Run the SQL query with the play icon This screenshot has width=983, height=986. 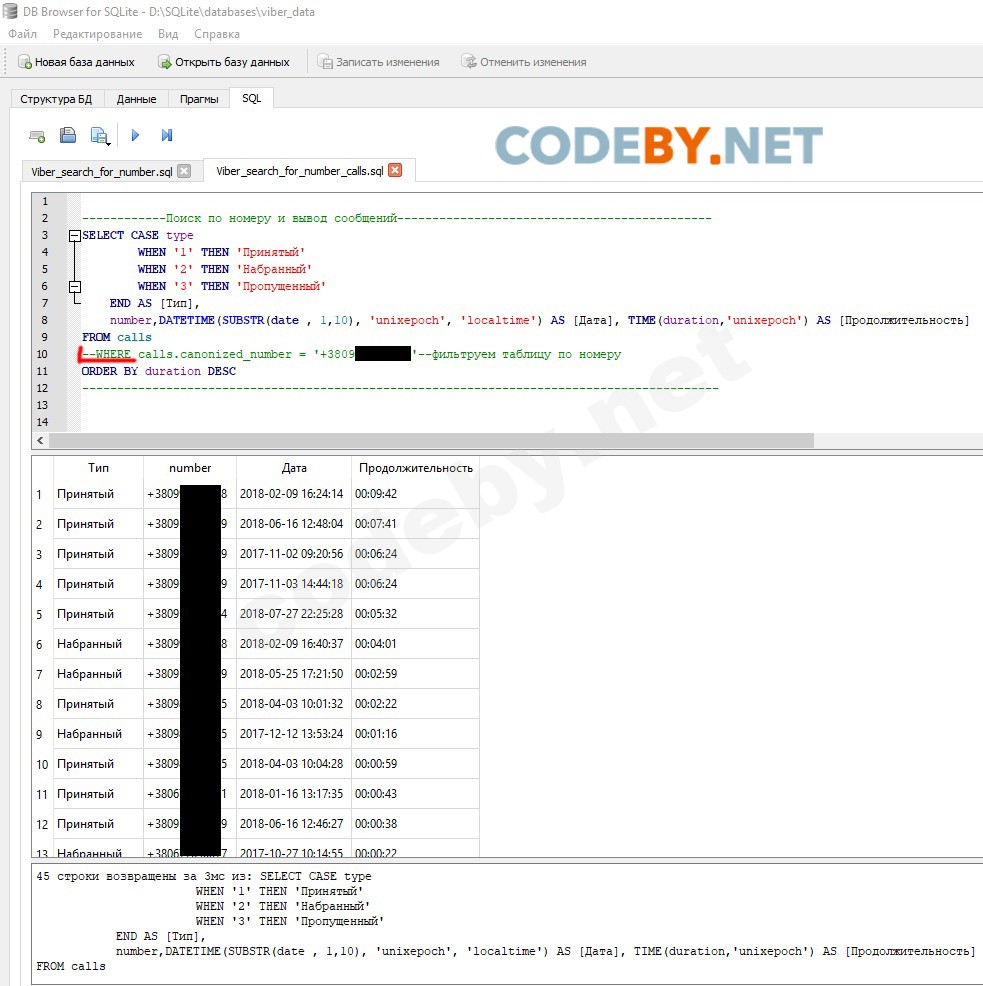point(135,136)
